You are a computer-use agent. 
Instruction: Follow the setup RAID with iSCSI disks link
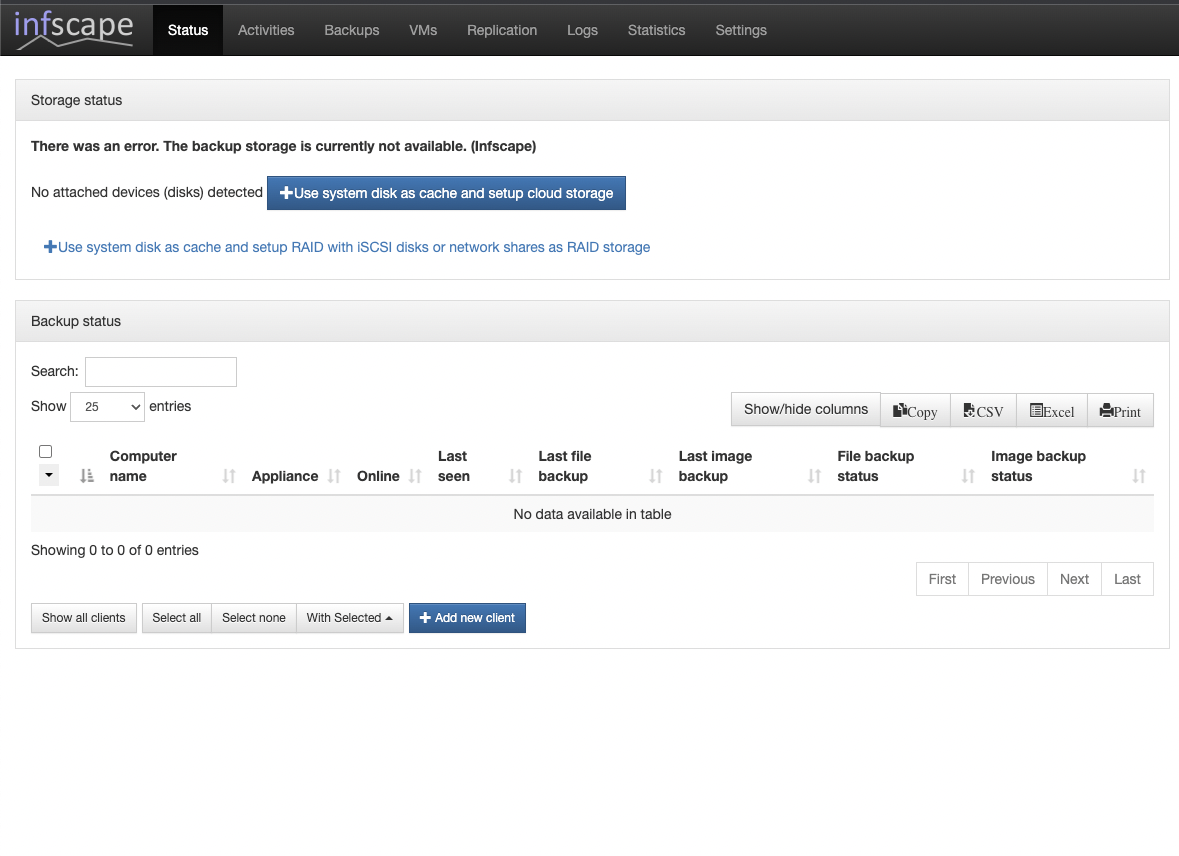click(347, 247)
